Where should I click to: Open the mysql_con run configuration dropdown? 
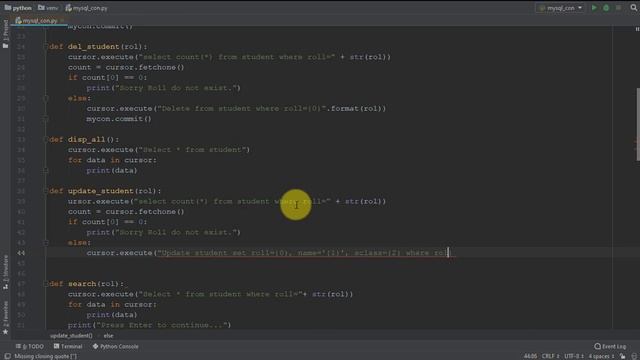560,8
